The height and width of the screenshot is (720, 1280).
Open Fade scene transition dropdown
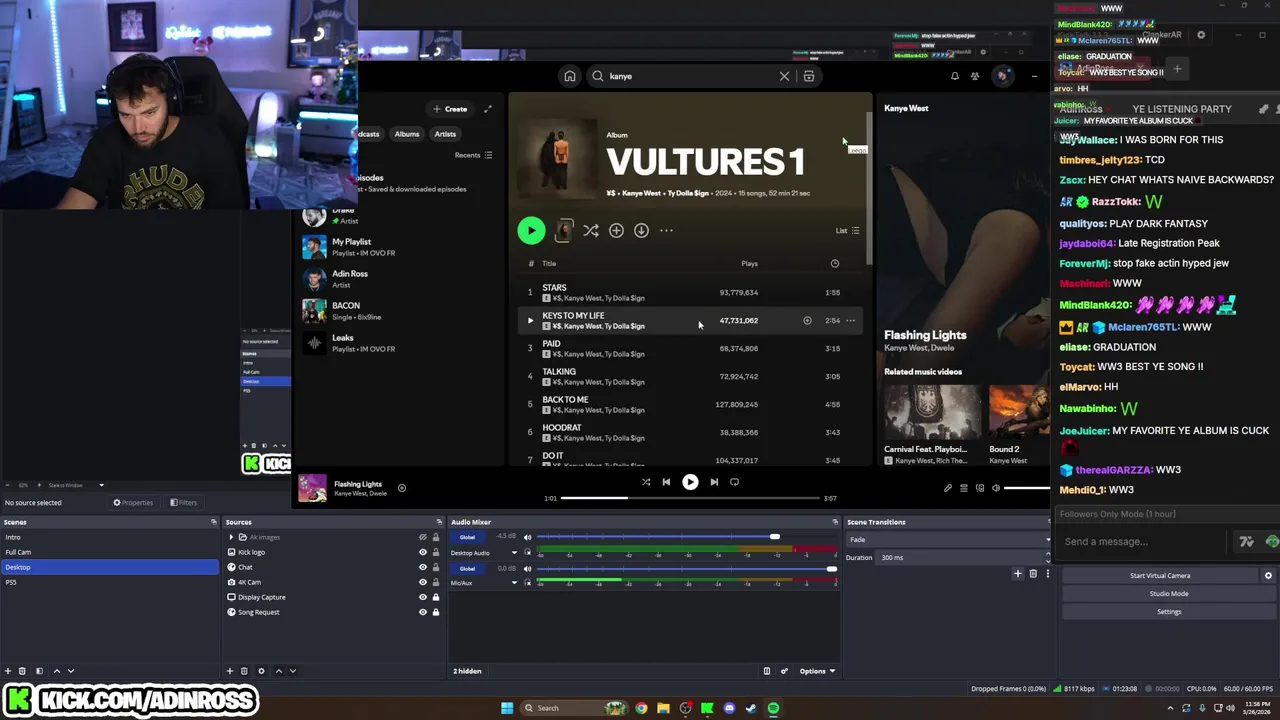(x=948, y=540)
